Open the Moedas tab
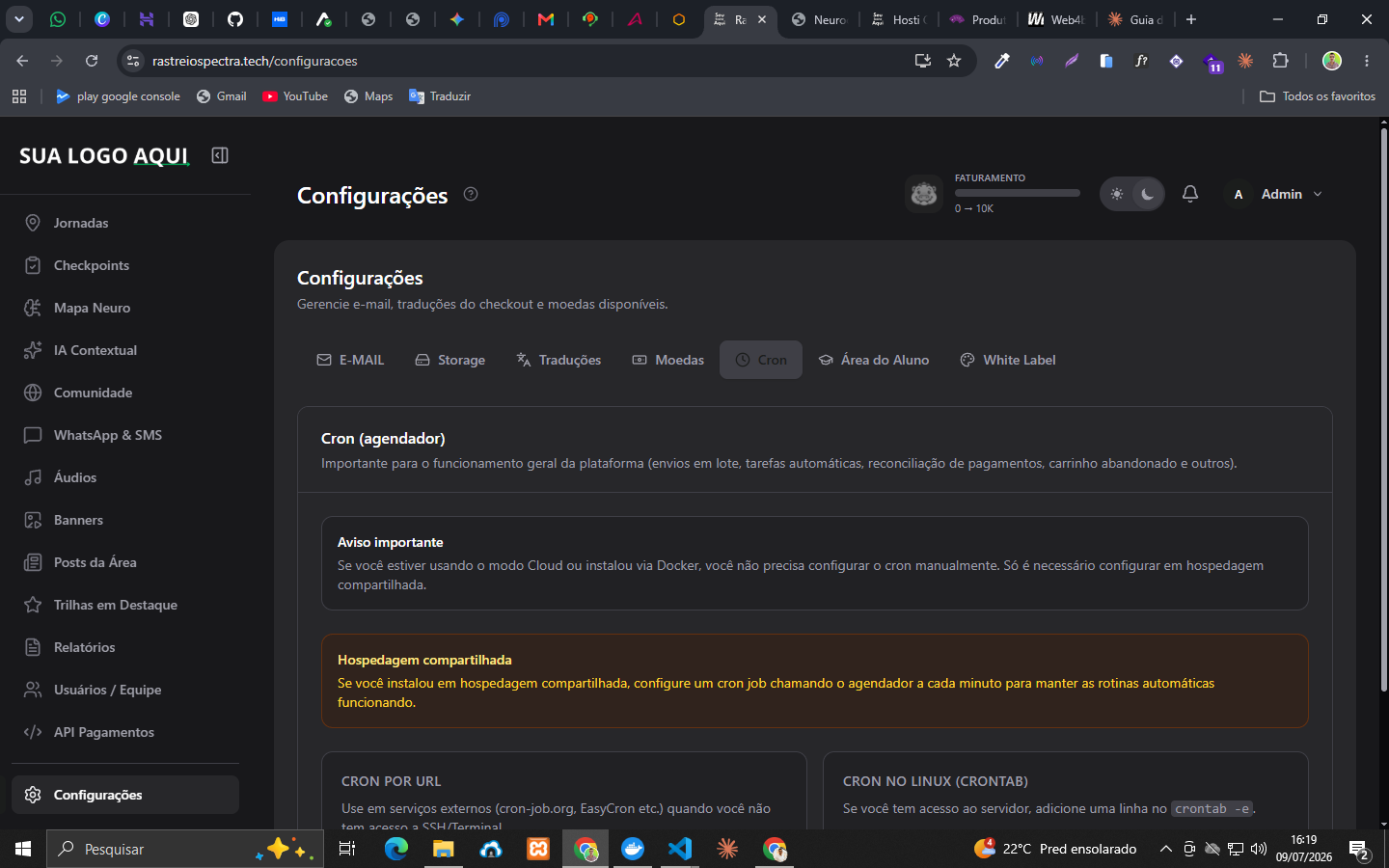 point(668,360)
